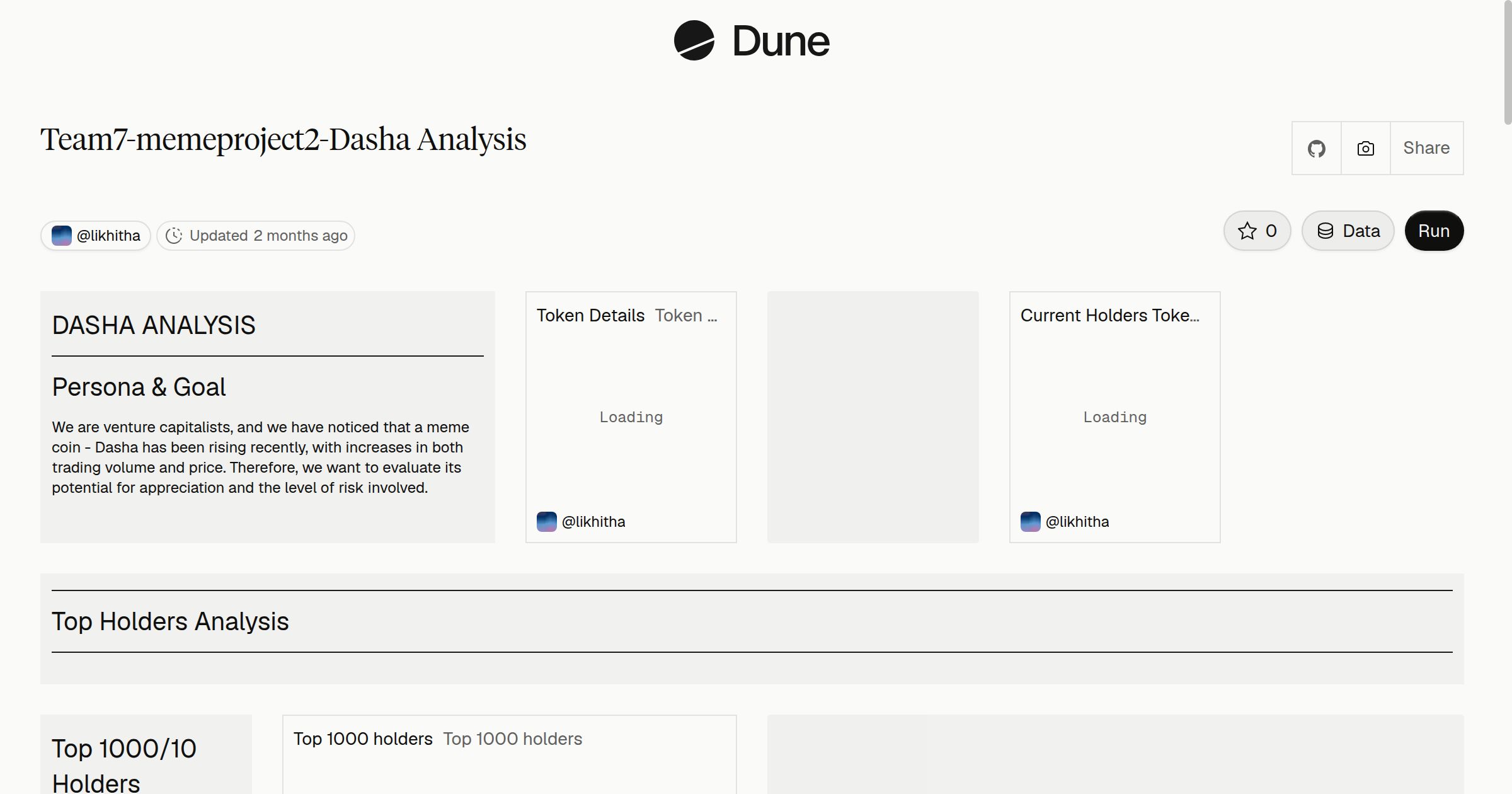Click the Updated 2 months ago badge
The width and height of the screenshot is (1512, 794).
256,236
